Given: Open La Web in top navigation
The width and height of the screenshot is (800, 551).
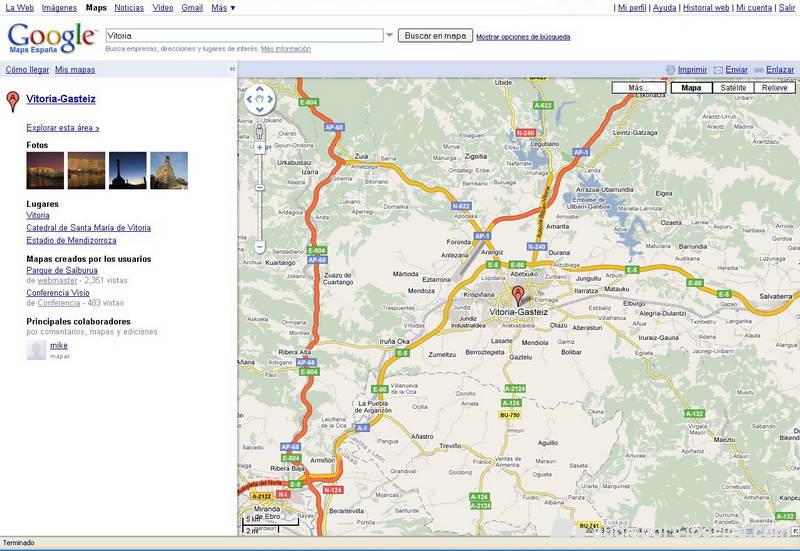Looking at the screenshot, I should 19,8.
